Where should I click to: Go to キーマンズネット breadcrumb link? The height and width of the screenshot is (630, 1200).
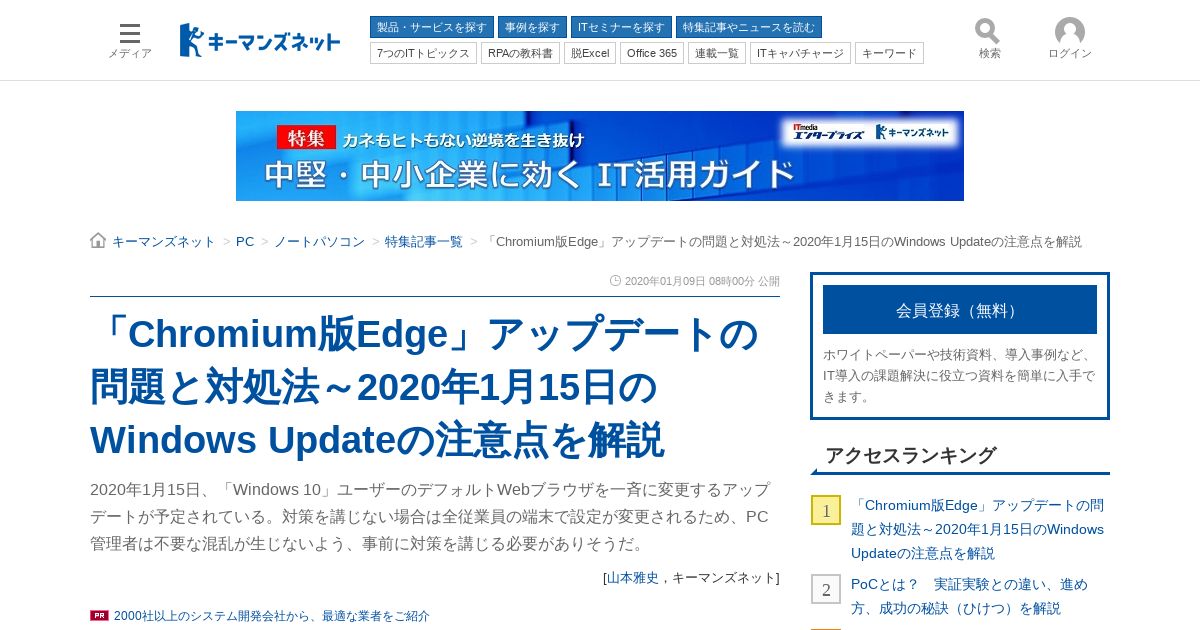tap(164, 242)
